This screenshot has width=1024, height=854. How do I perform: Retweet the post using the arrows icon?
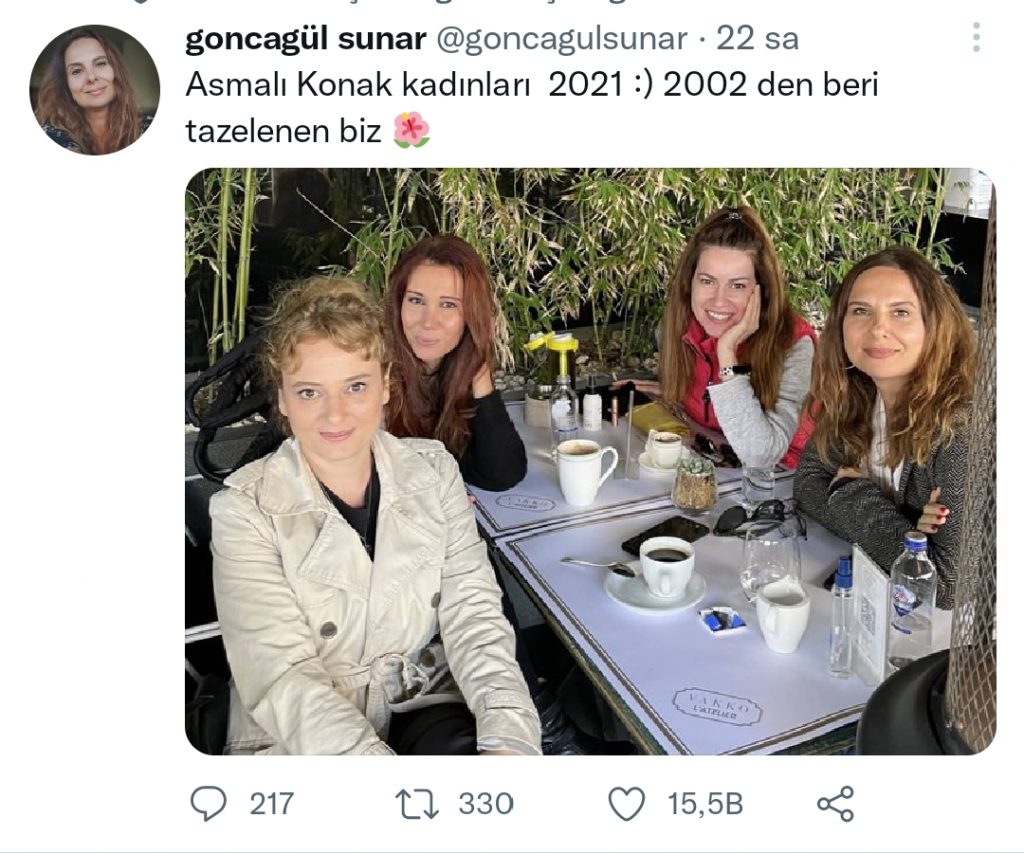click(416, 803)
